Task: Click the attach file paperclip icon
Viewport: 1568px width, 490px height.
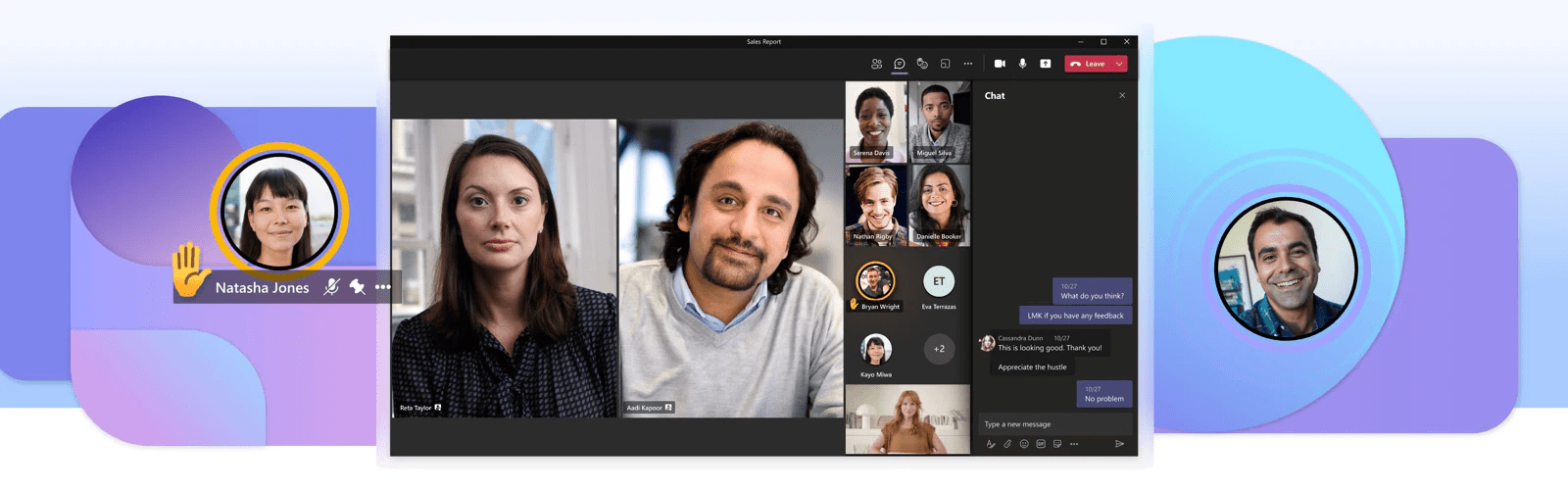Action: [1007, 444]
